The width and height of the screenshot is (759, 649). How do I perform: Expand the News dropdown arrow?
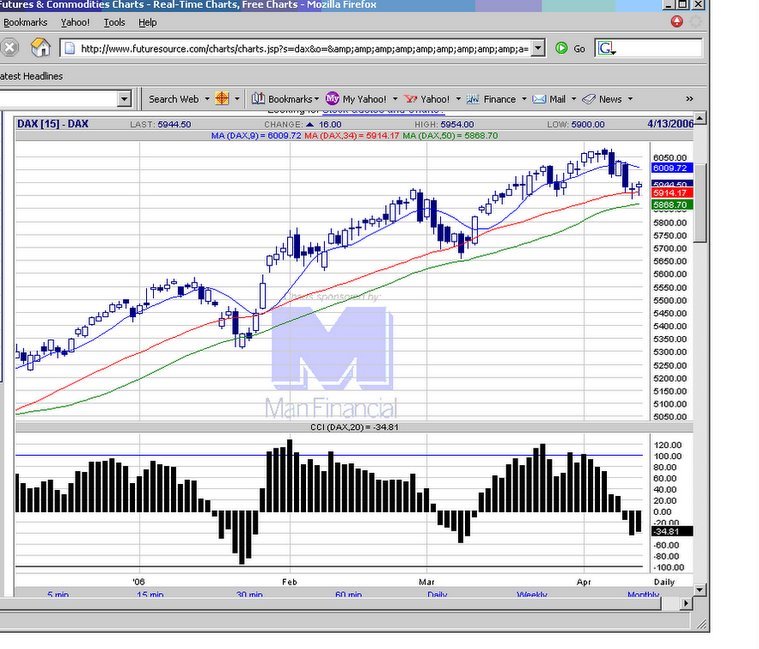point(630,99)
